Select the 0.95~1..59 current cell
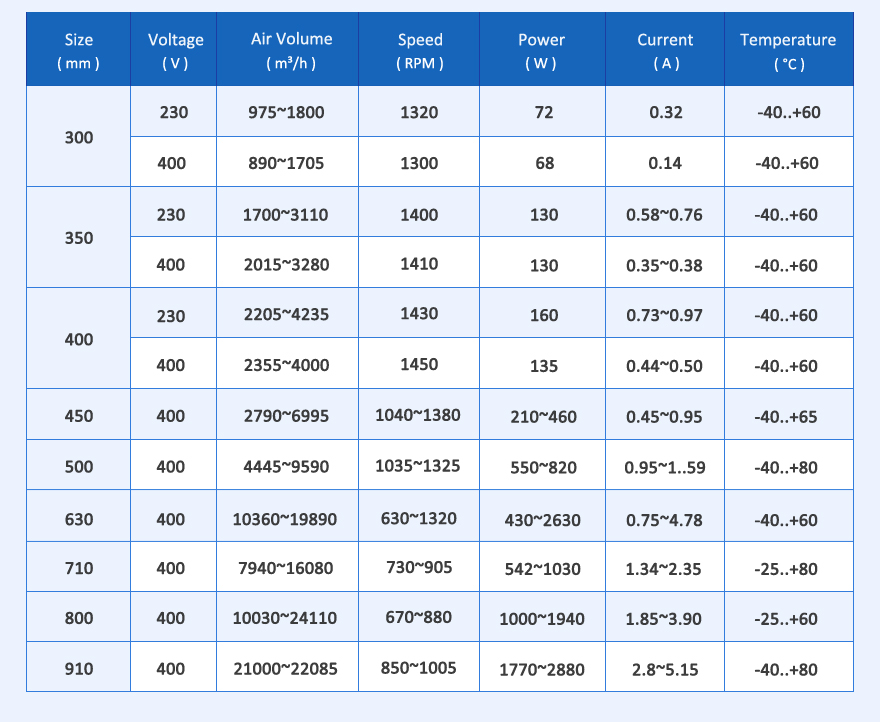 click(665, 467)
